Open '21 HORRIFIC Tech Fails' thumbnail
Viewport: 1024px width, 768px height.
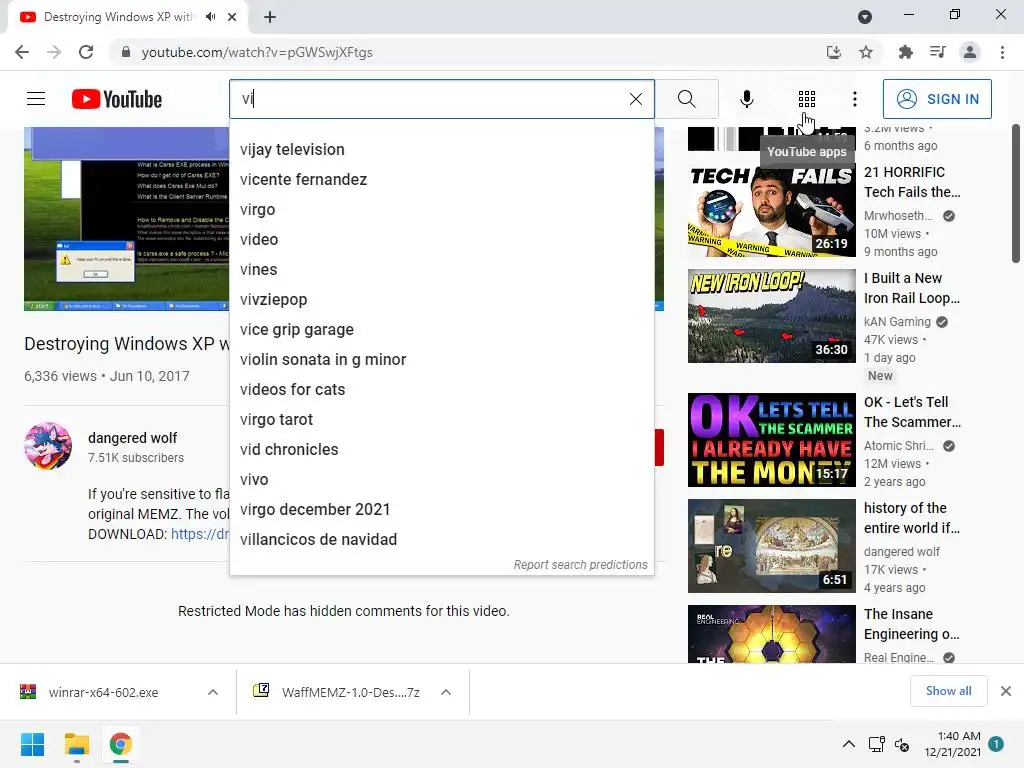pos(771,210)
